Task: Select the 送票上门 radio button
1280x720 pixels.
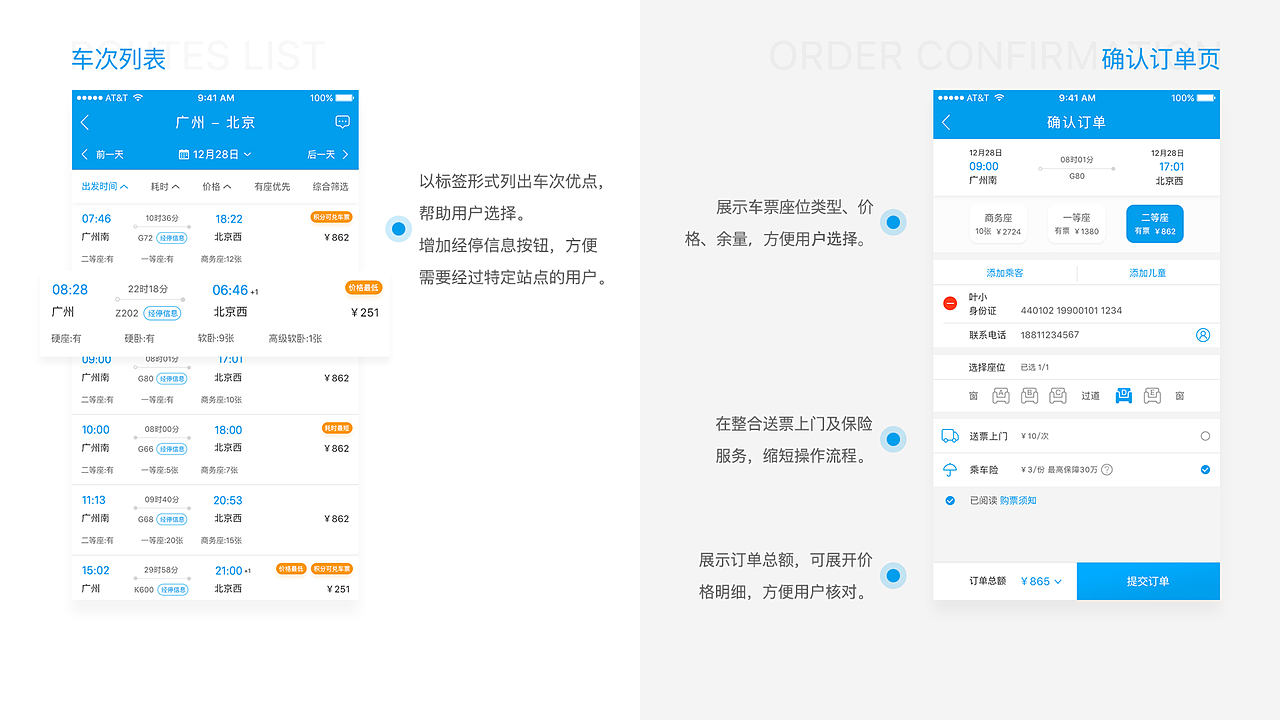Action: [x=1205, y=436]
